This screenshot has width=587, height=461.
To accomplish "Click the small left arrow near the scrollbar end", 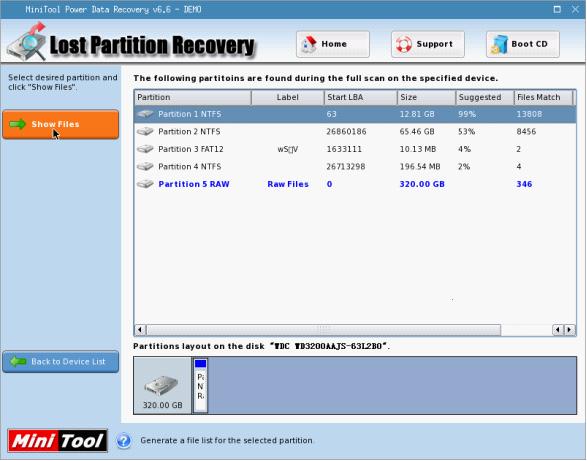I will 558,330.
